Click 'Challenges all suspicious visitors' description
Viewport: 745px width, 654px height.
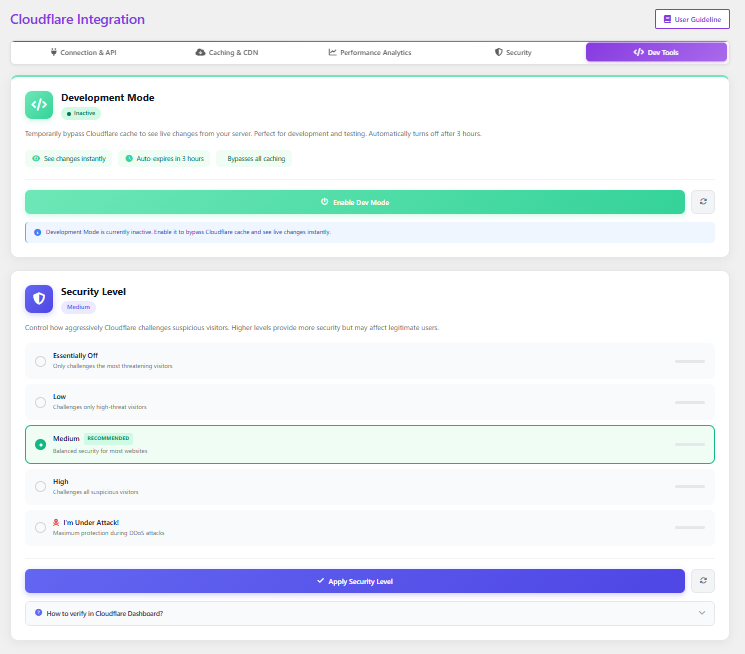pos(96,492)
